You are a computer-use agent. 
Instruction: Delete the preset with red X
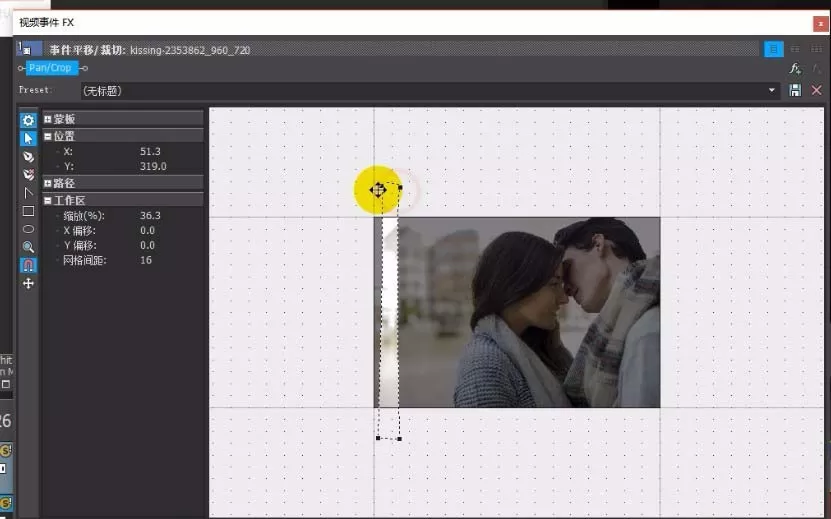817,90
